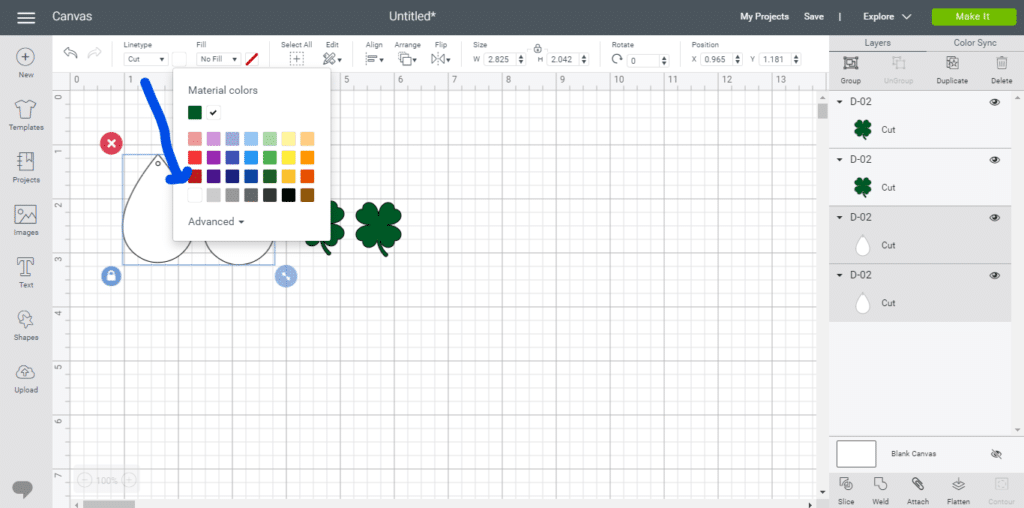Open the hamburger main menu
Viewport: 1024px width, 508px height.
[26, 17]
